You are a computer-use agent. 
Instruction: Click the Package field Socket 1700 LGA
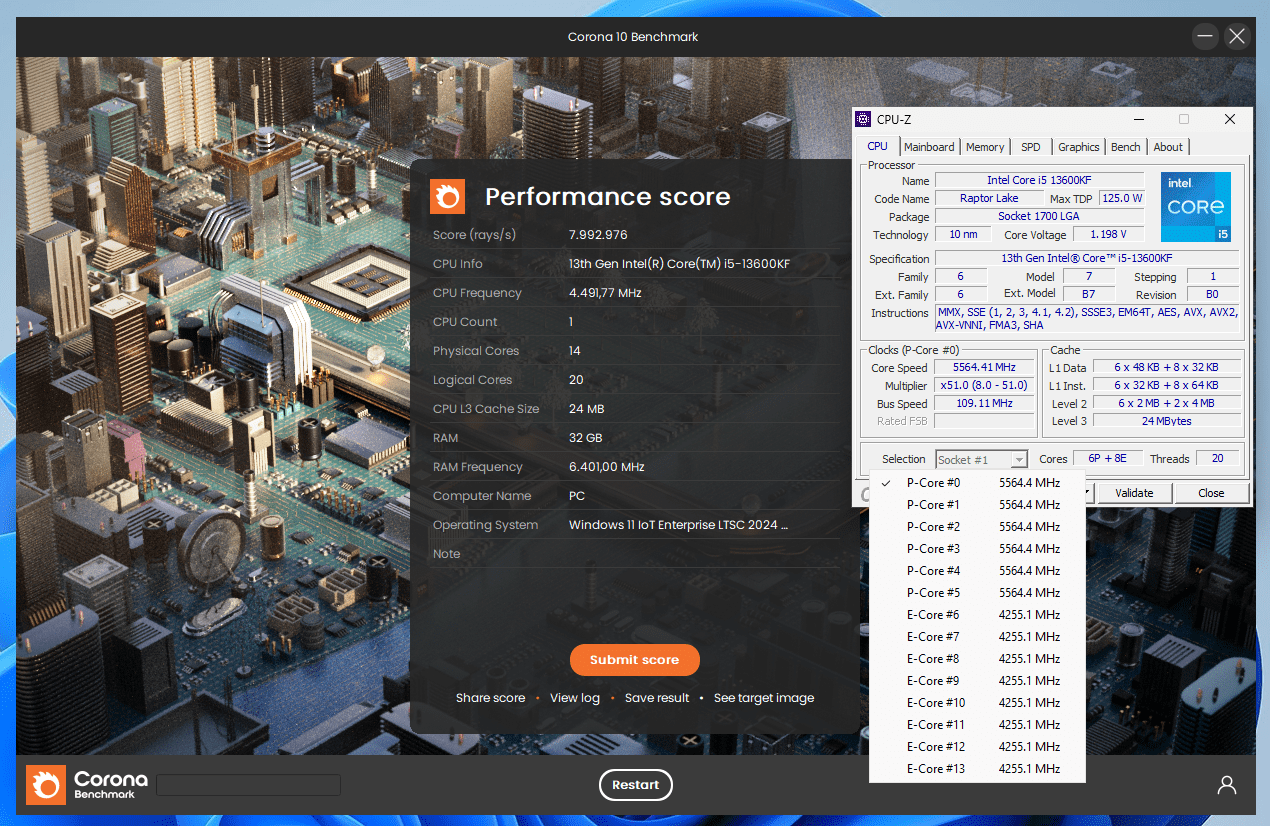1039,216
